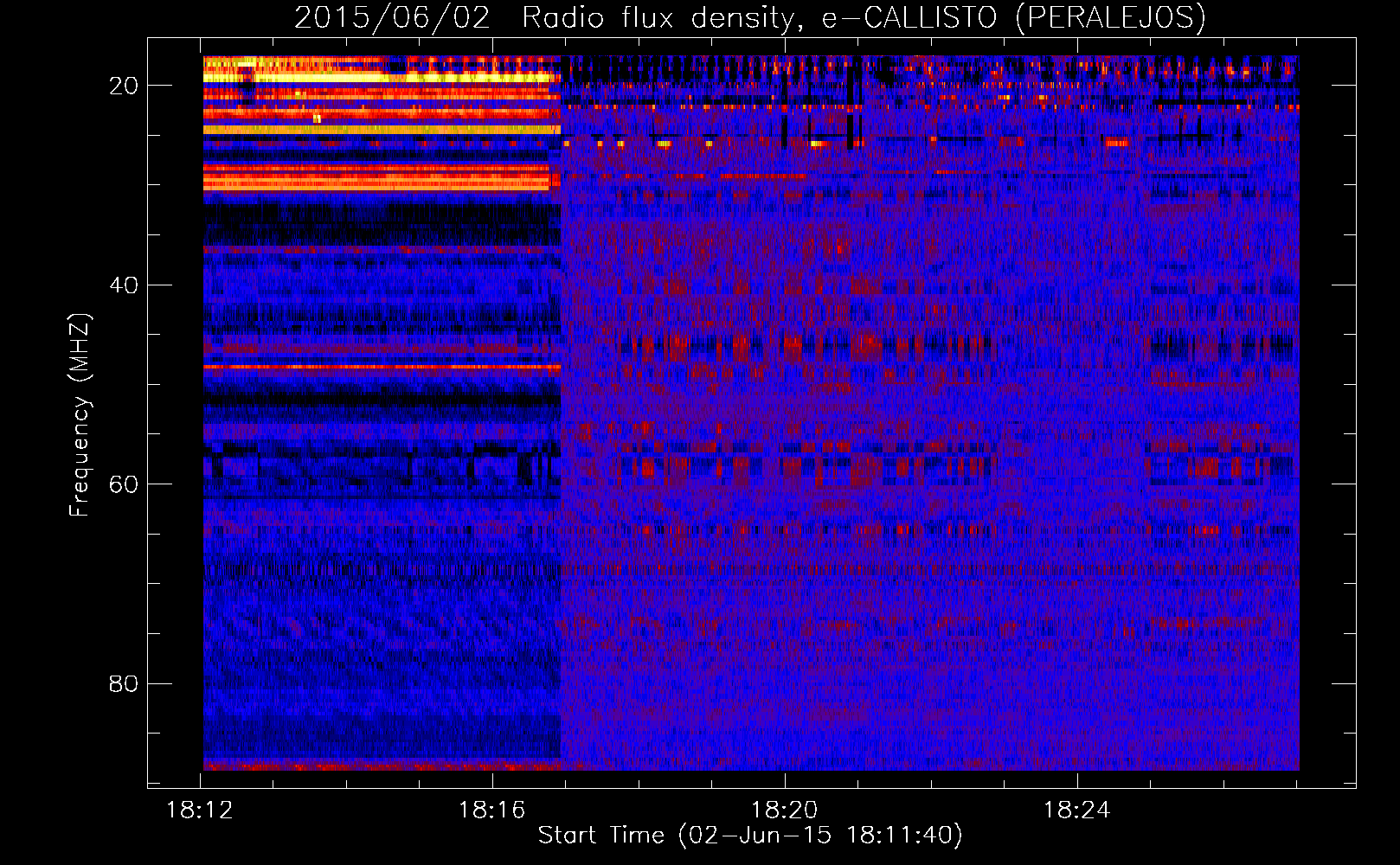1400x865 pixels.
Task: Click the 'Start Time (02-Jun-15 18:11:40)' label
Action: coord(750,835)
